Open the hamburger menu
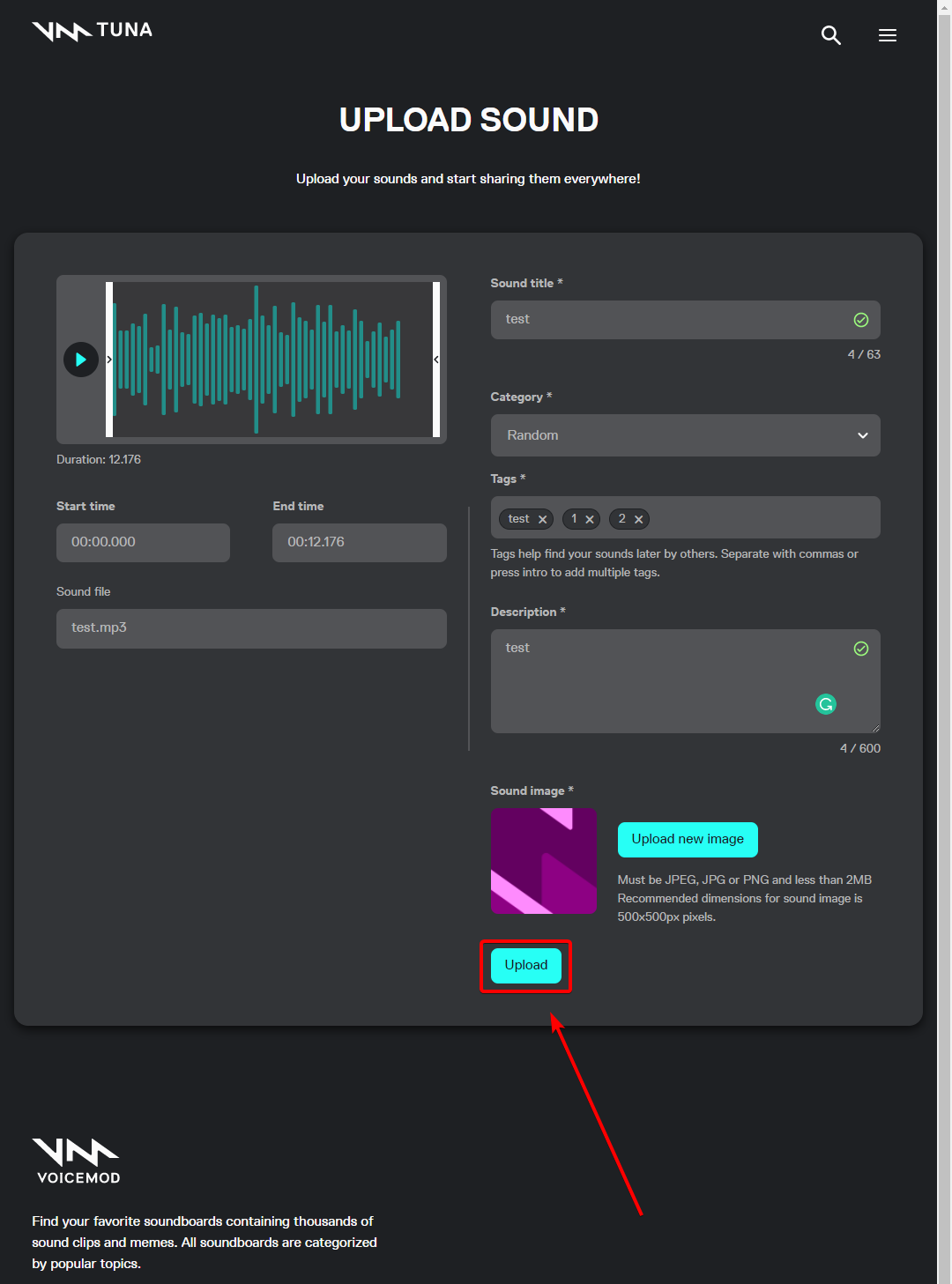This screenshot has height=1284, width=952. click(x=887, y=35)
